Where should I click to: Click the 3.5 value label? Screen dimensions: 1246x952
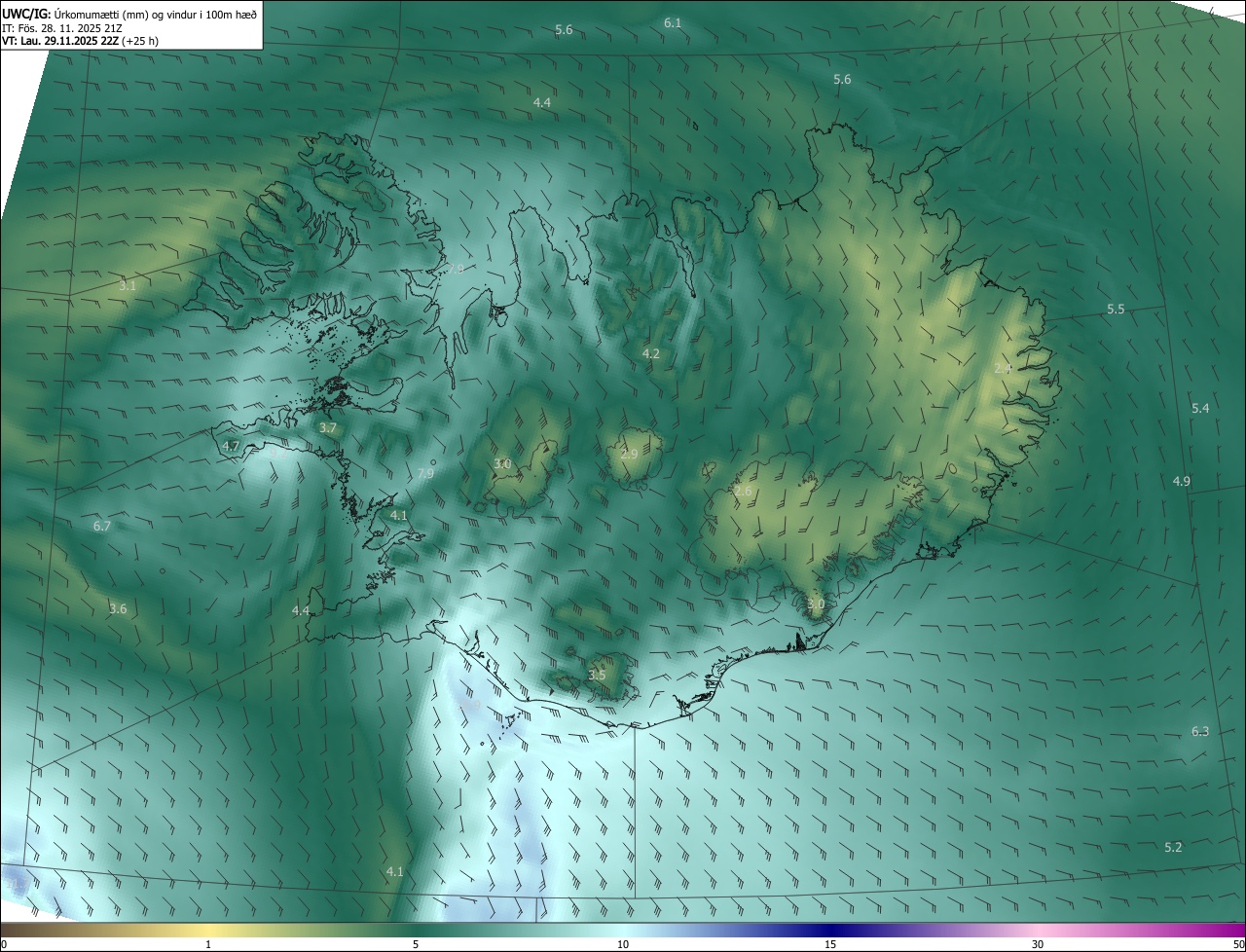(x=597, y=676)
